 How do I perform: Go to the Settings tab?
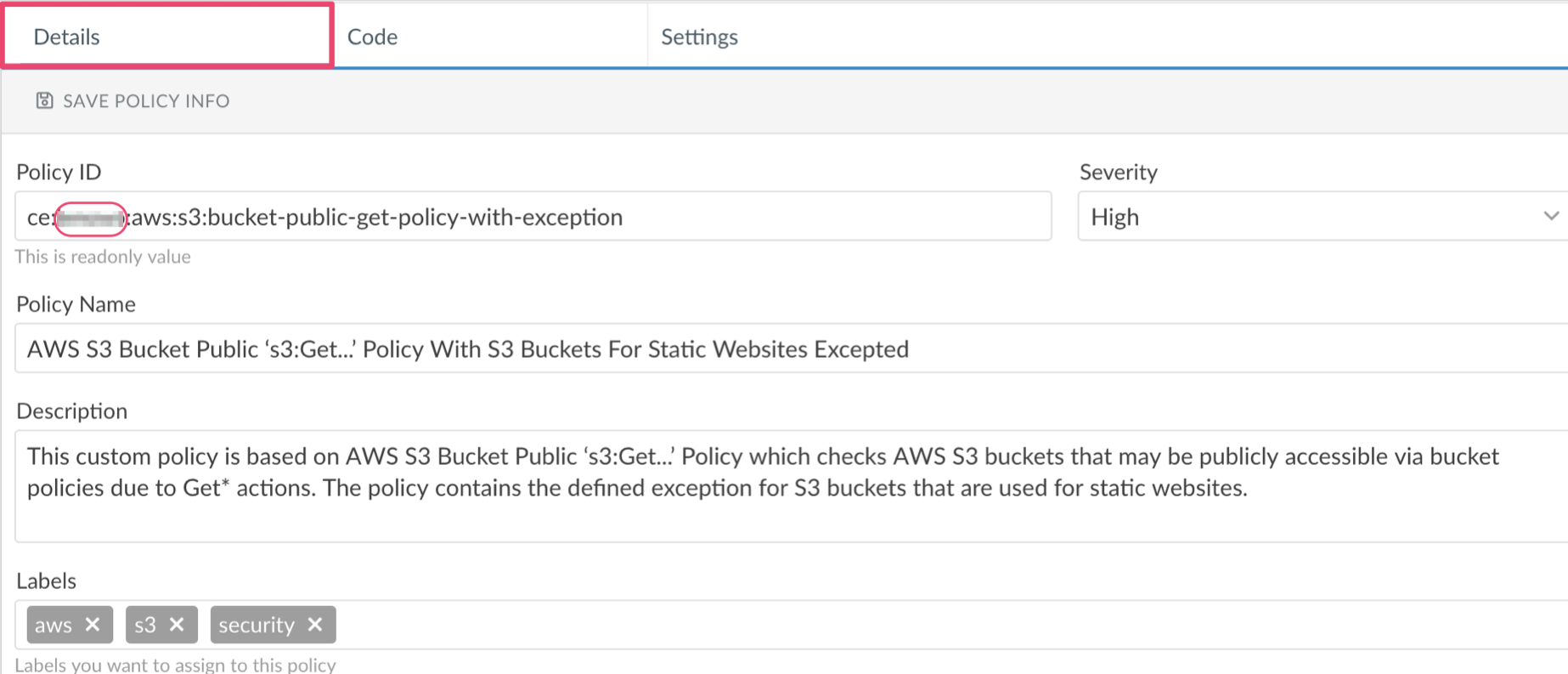click(x=699, y=37)
